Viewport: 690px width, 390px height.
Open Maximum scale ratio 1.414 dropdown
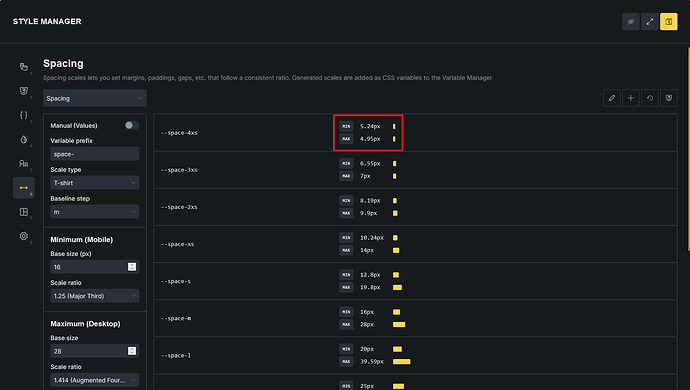pos(95,380)
